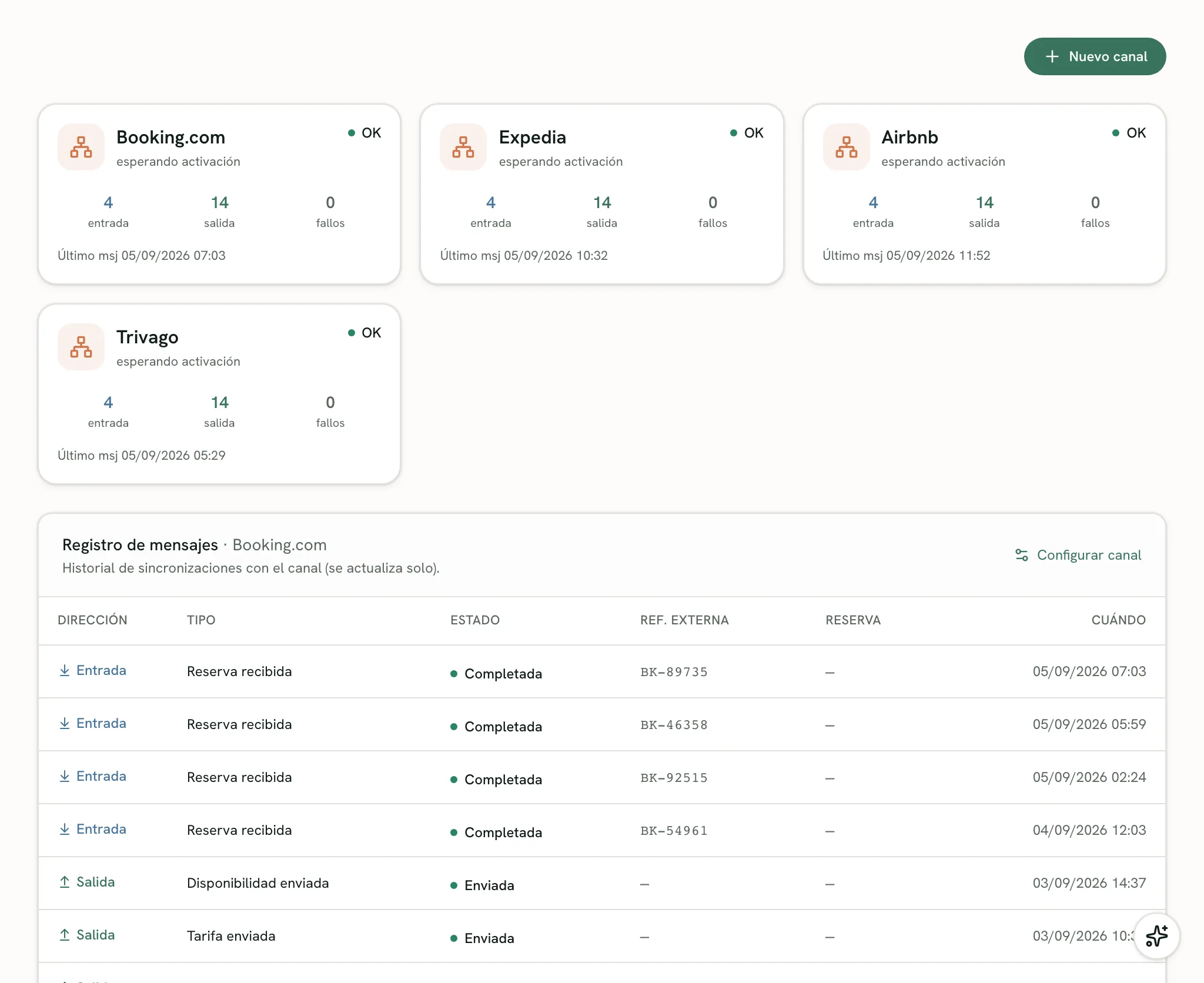Click the REF. EXTERNA column header
Viewport: 1204px width, 983px height.
point(684,620)
